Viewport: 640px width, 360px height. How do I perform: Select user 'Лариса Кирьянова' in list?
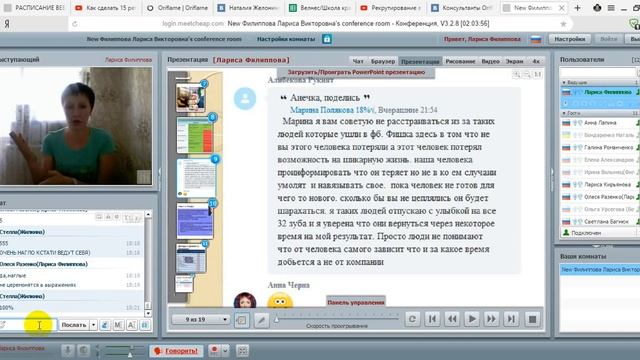[600, 184]
